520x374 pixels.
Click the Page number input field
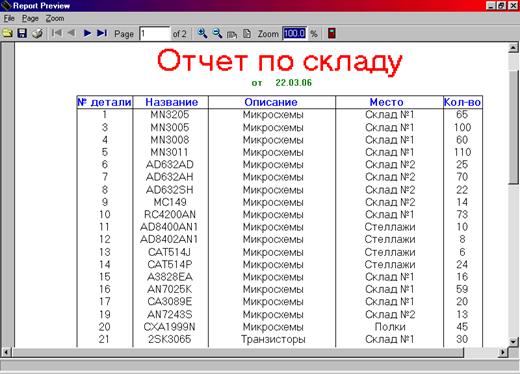(154, 33)
